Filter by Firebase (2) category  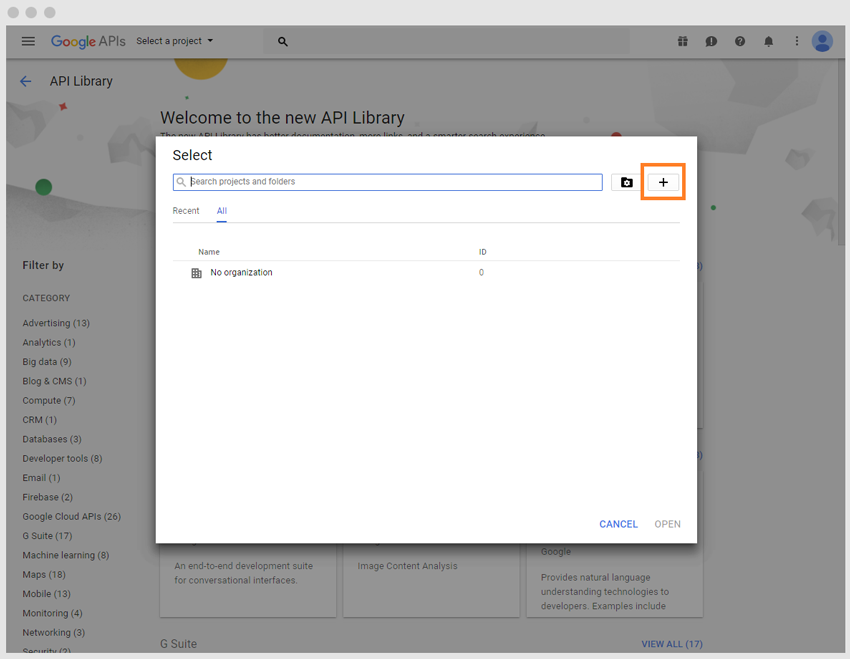pyautogui.click(x=48, y=497)
